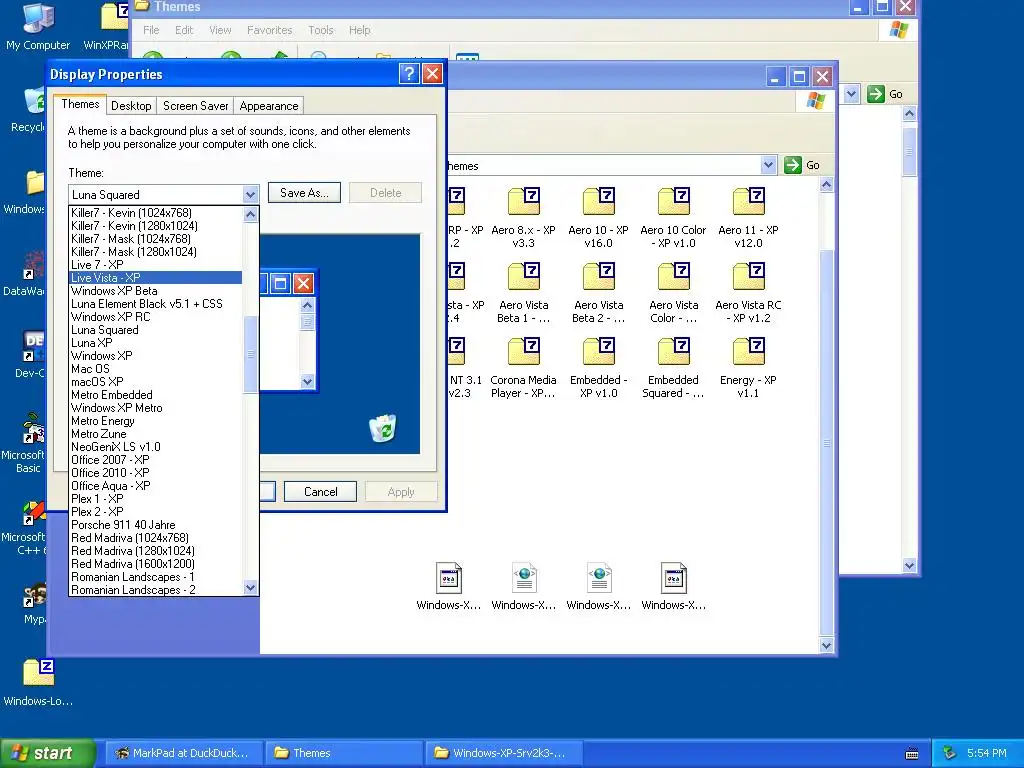Open the Start menu
This screenshot has width=1024, height=768.
[x=46, y=753]
